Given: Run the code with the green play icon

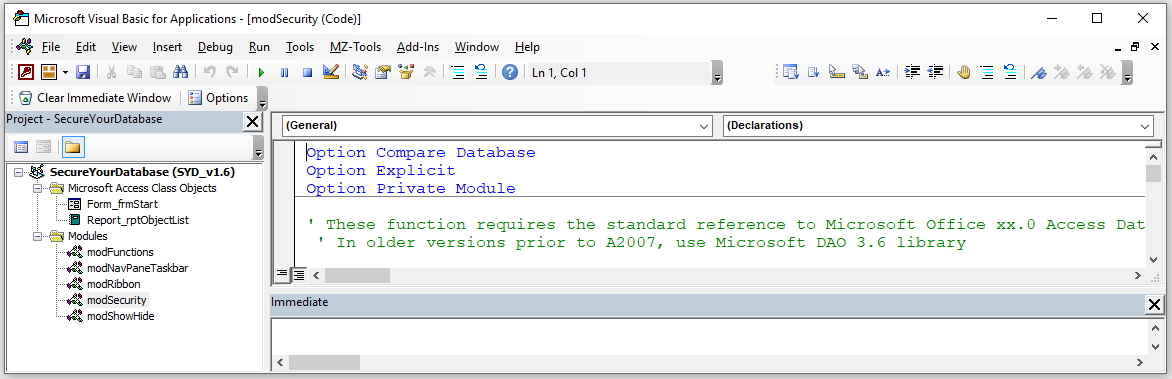Looking at the screenshot, I should (x=262, y=73).
